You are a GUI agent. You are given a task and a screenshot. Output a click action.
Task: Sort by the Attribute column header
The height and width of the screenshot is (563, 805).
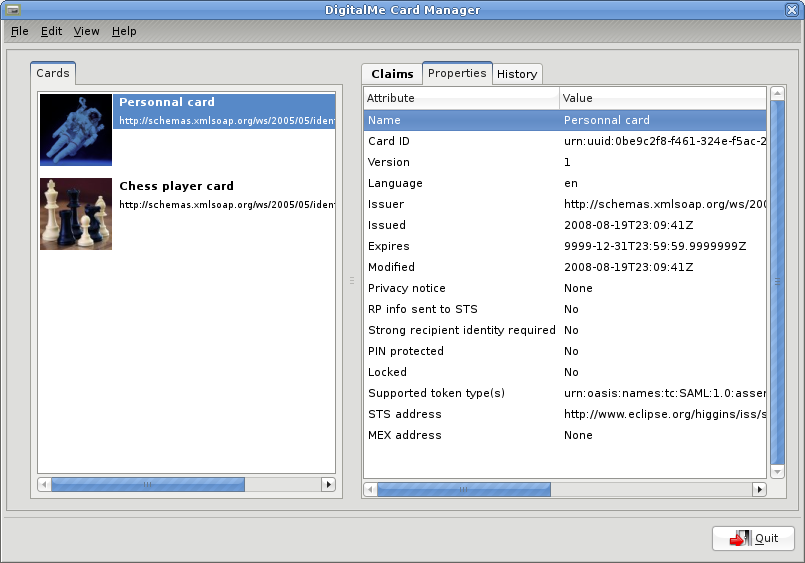tap(460, 98)
